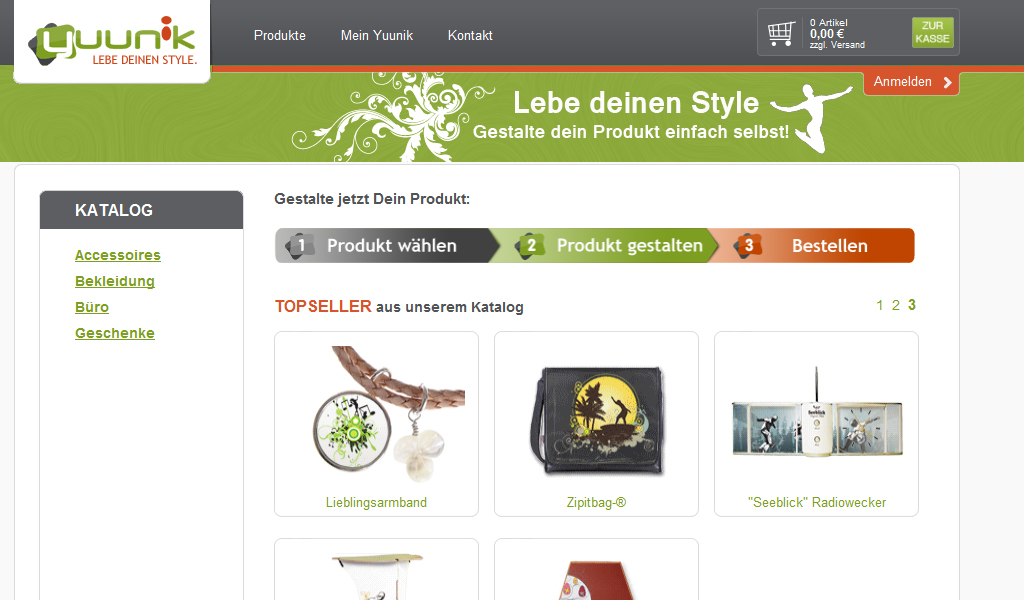Go to the Kontakt page
The width and height of the screenshot is (1024, 600).
coord(470,35)
